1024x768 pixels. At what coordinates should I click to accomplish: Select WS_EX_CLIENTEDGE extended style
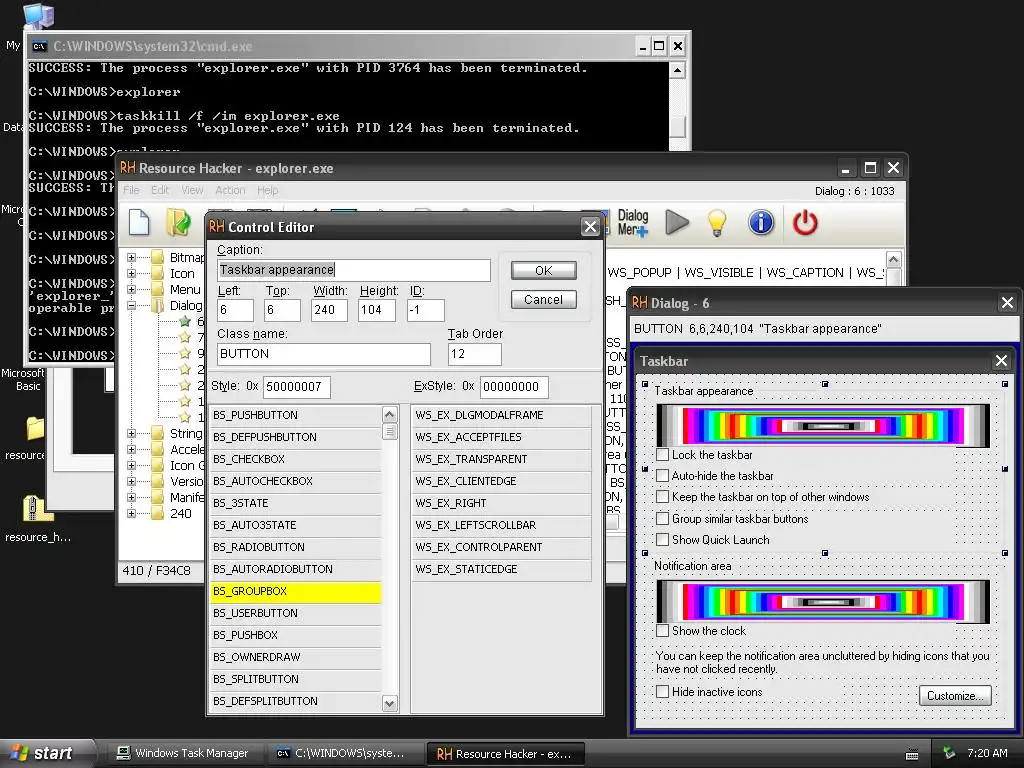coord(501,481)
